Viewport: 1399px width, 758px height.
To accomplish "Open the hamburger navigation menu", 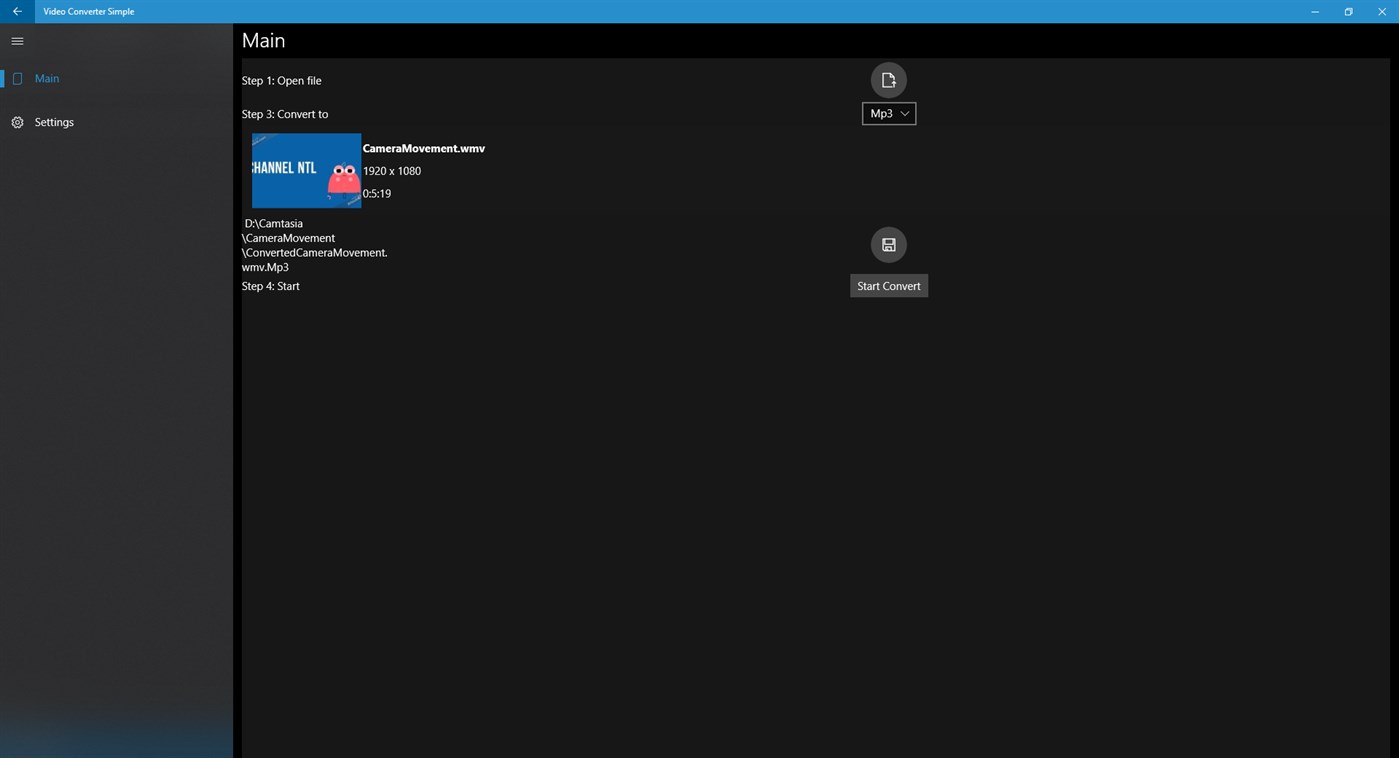I will coord(16,40).
